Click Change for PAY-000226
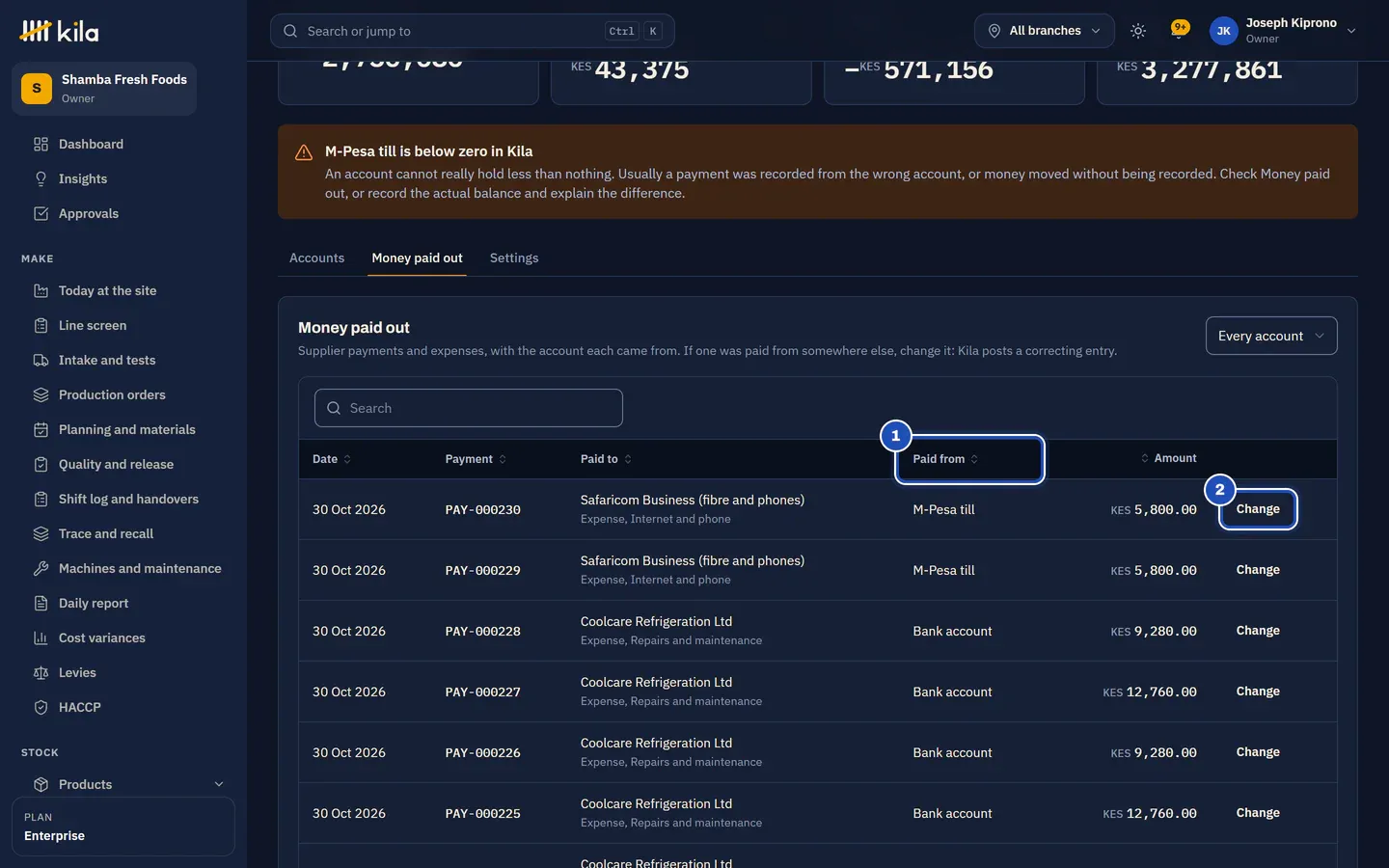 pos(1258,752)
